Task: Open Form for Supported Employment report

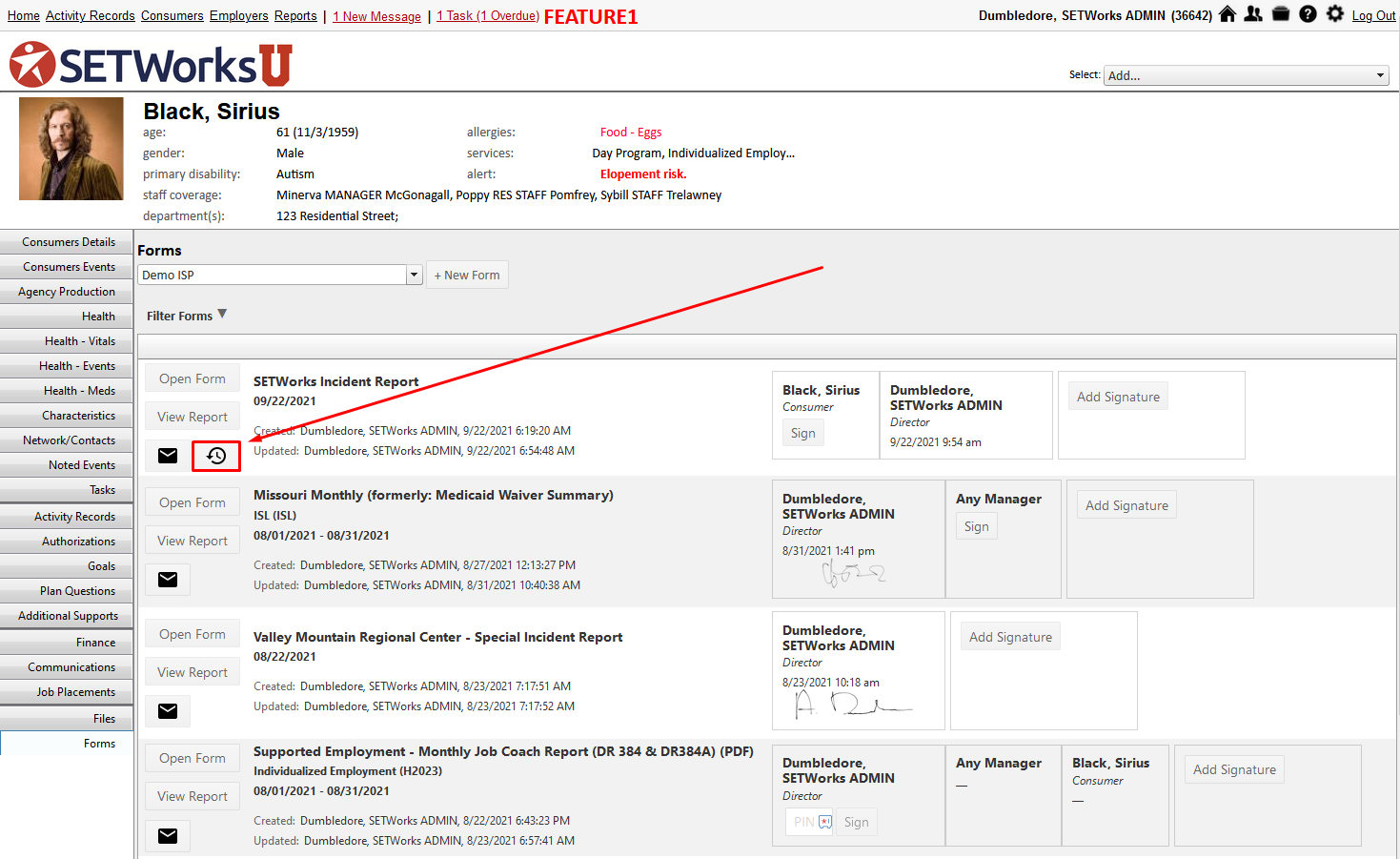Action: 193,758
